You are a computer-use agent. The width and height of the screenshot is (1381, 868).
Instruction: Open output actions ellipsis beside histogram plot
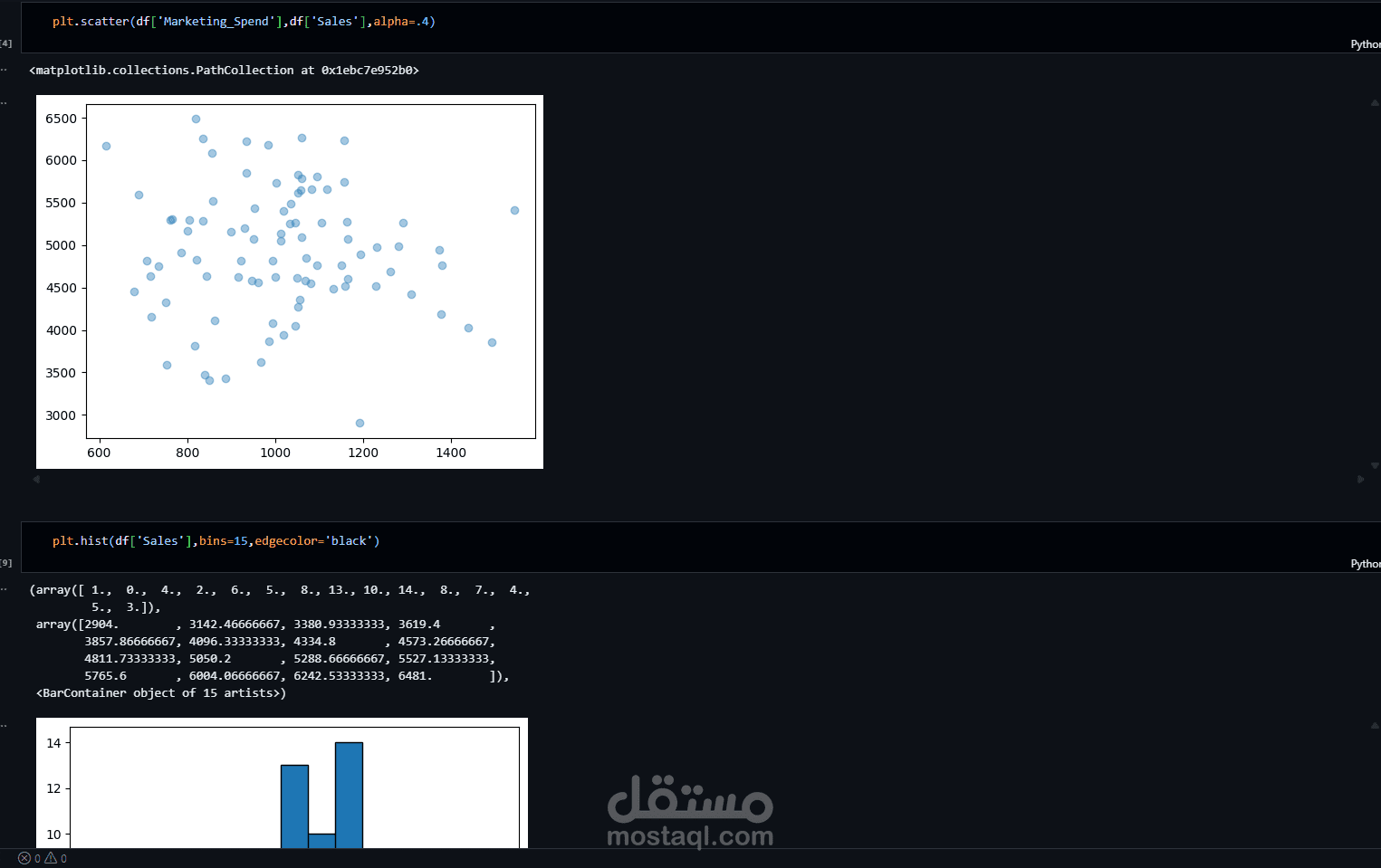click(x=4, y=725)
